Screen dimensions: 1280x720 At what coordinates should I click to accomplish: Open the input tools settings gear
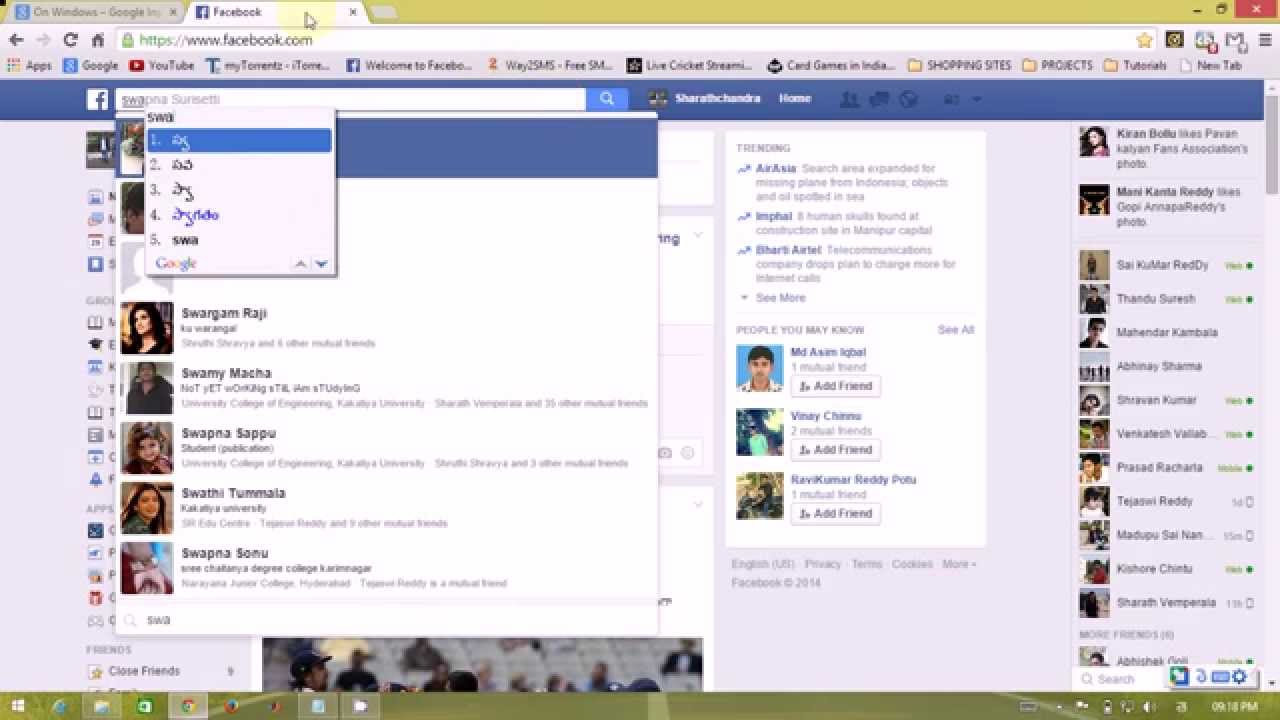[1239, 677]
